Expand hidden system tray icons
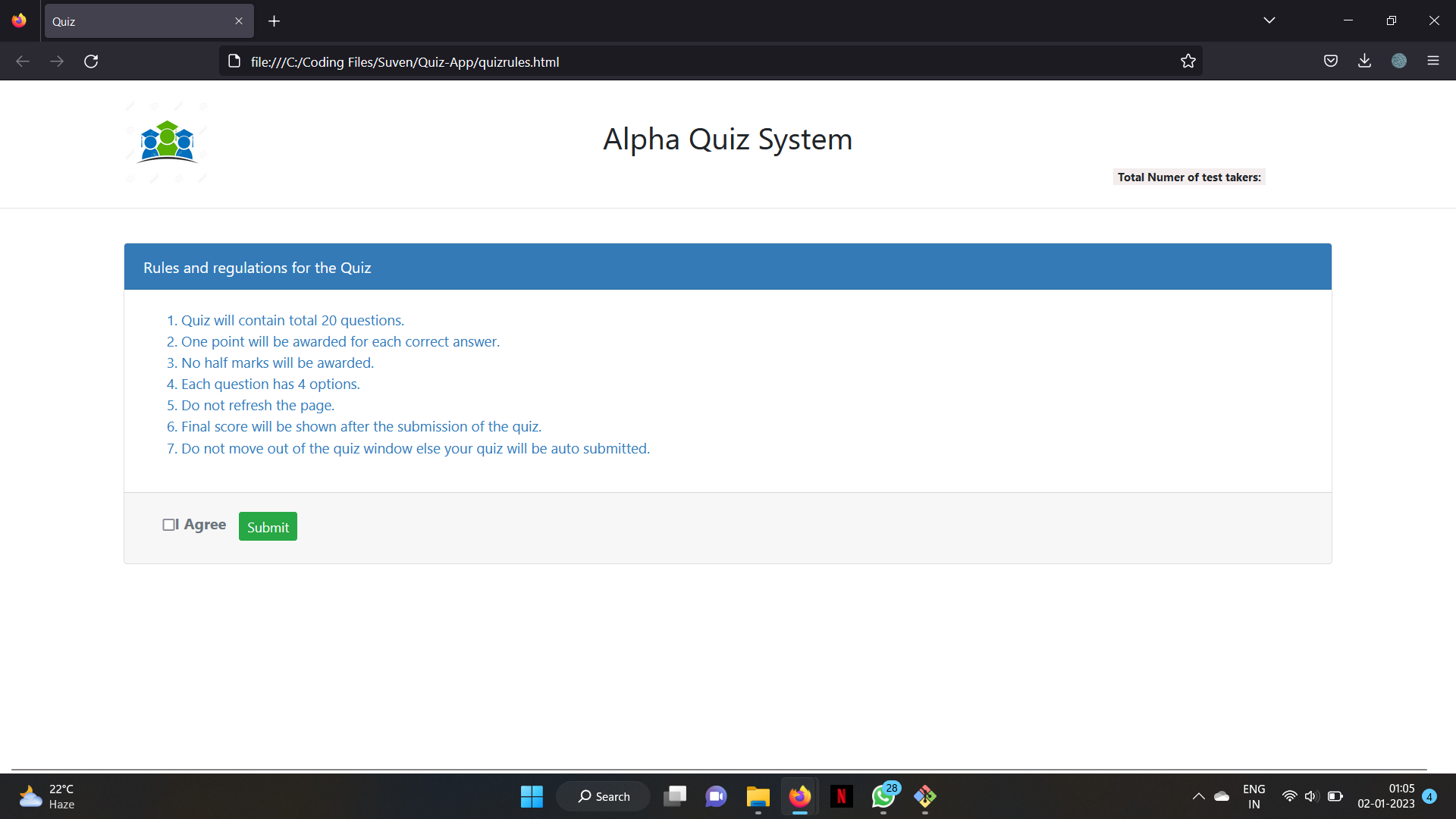 tap(1198, 796)
